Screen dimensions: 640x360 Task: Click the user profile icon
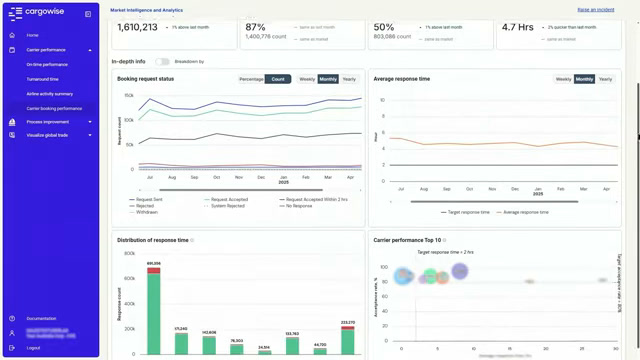coord(12,333)
